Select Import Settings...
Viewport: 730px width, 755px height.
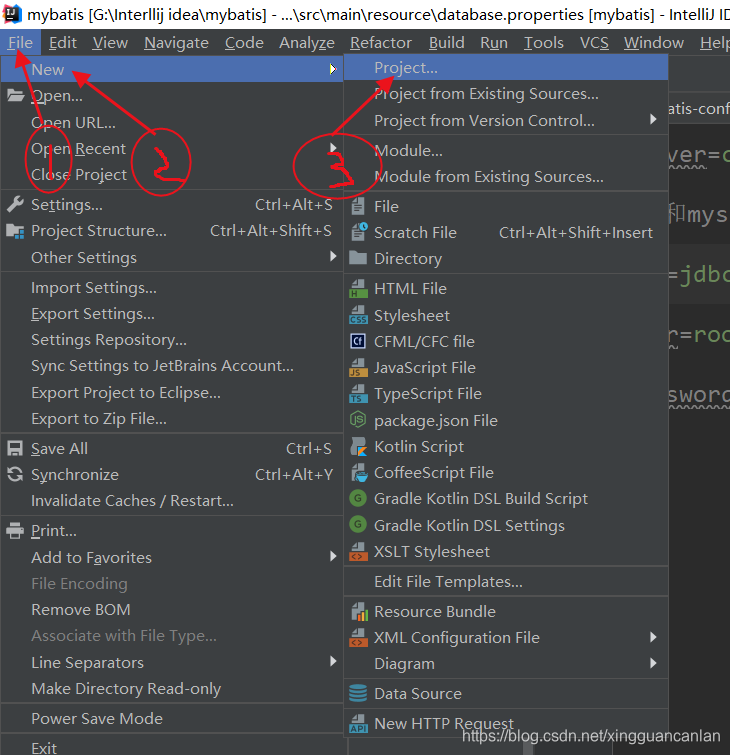coord(172,288)
